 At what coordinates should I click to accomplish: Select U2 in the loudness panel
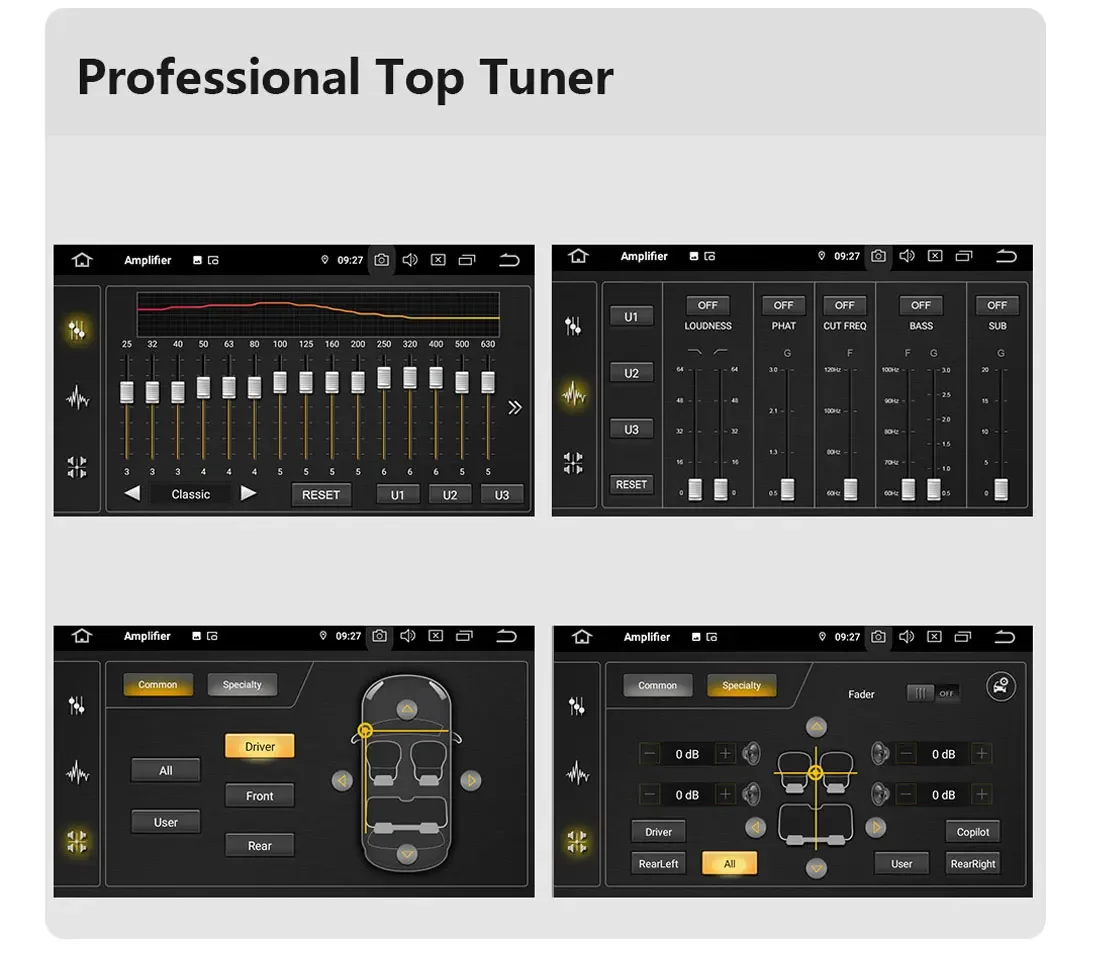[x=631, y=373]
